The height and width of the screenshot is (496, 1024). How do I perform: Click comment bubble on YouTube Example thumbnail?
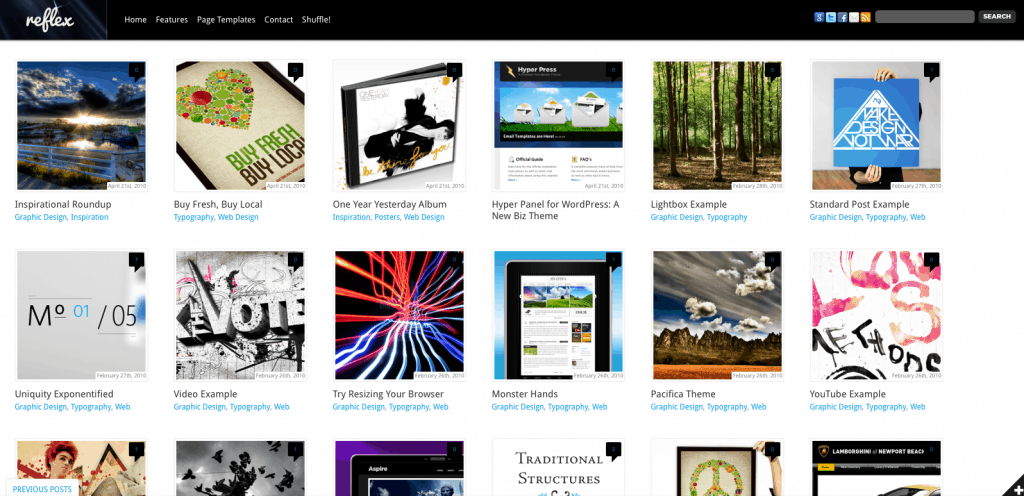click(x=931, y=260)
